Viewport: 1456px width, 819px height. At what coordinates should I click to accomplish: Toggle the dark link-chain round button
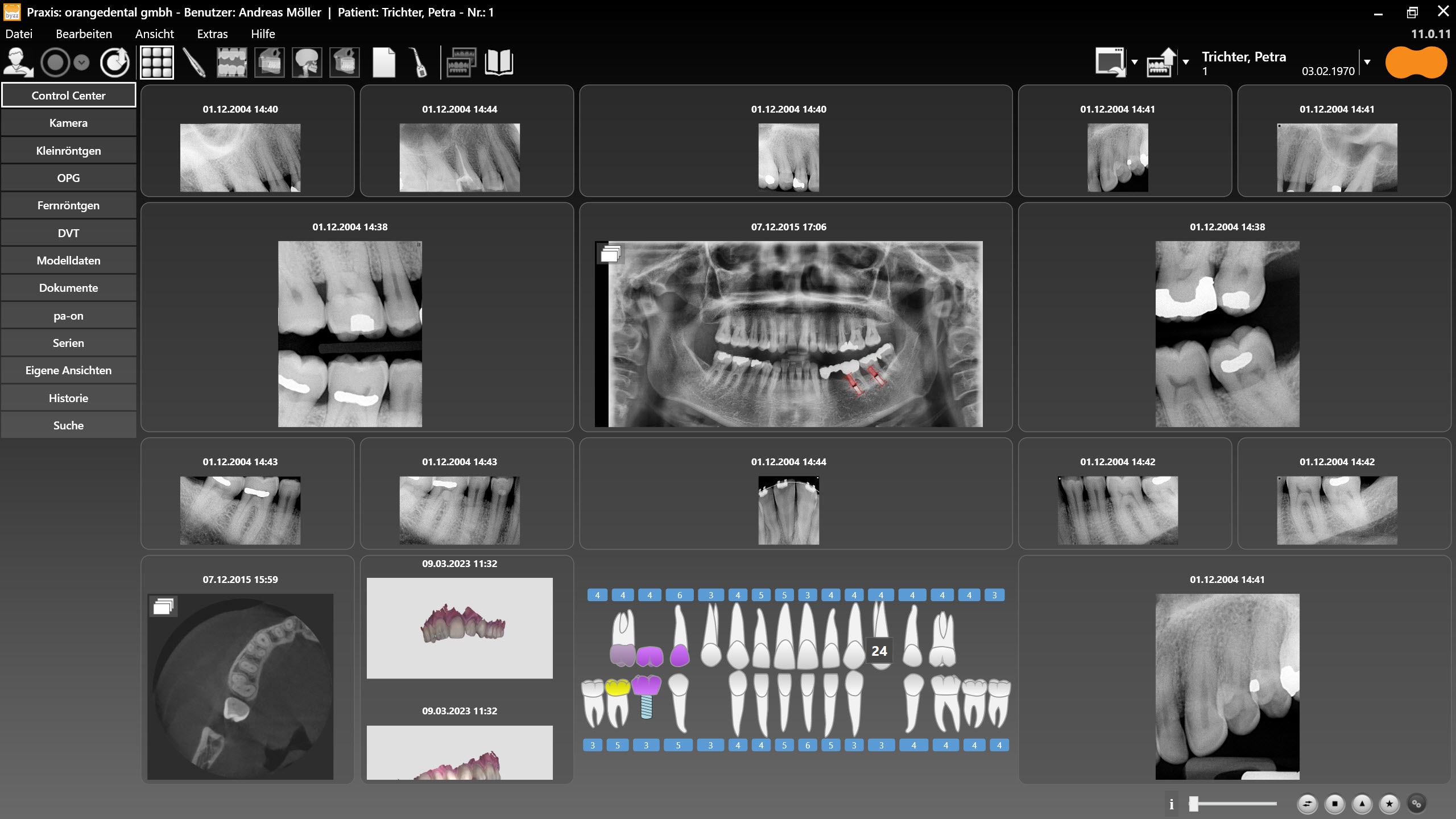pyautogui.click(x=1417, y=804)
